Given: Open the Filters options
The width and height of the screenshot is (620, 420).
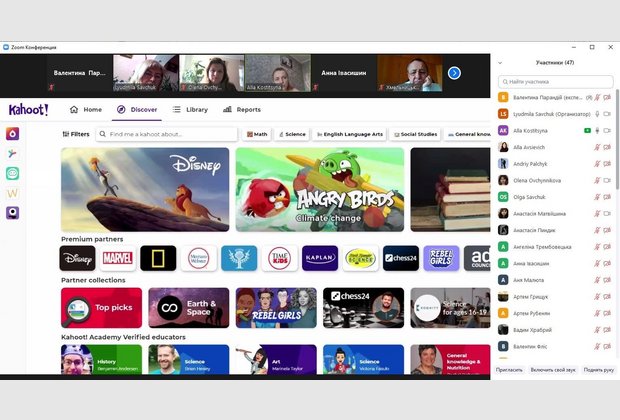Looking at the screenshot, I should tap(76, 134).
